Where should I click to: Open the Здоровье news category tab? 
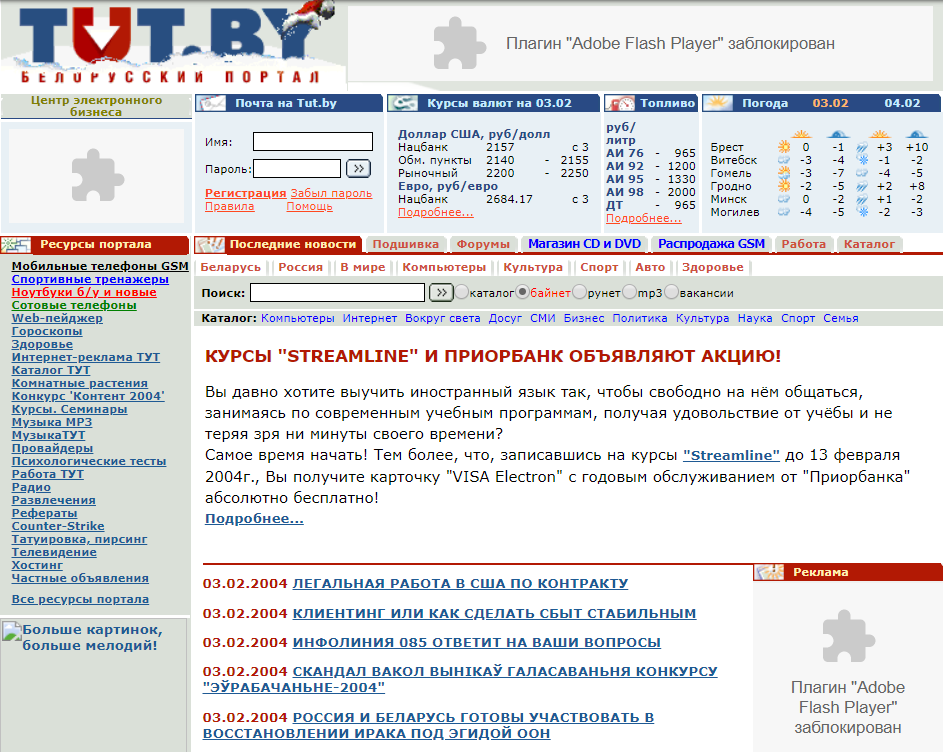click(x=713, y=267)
